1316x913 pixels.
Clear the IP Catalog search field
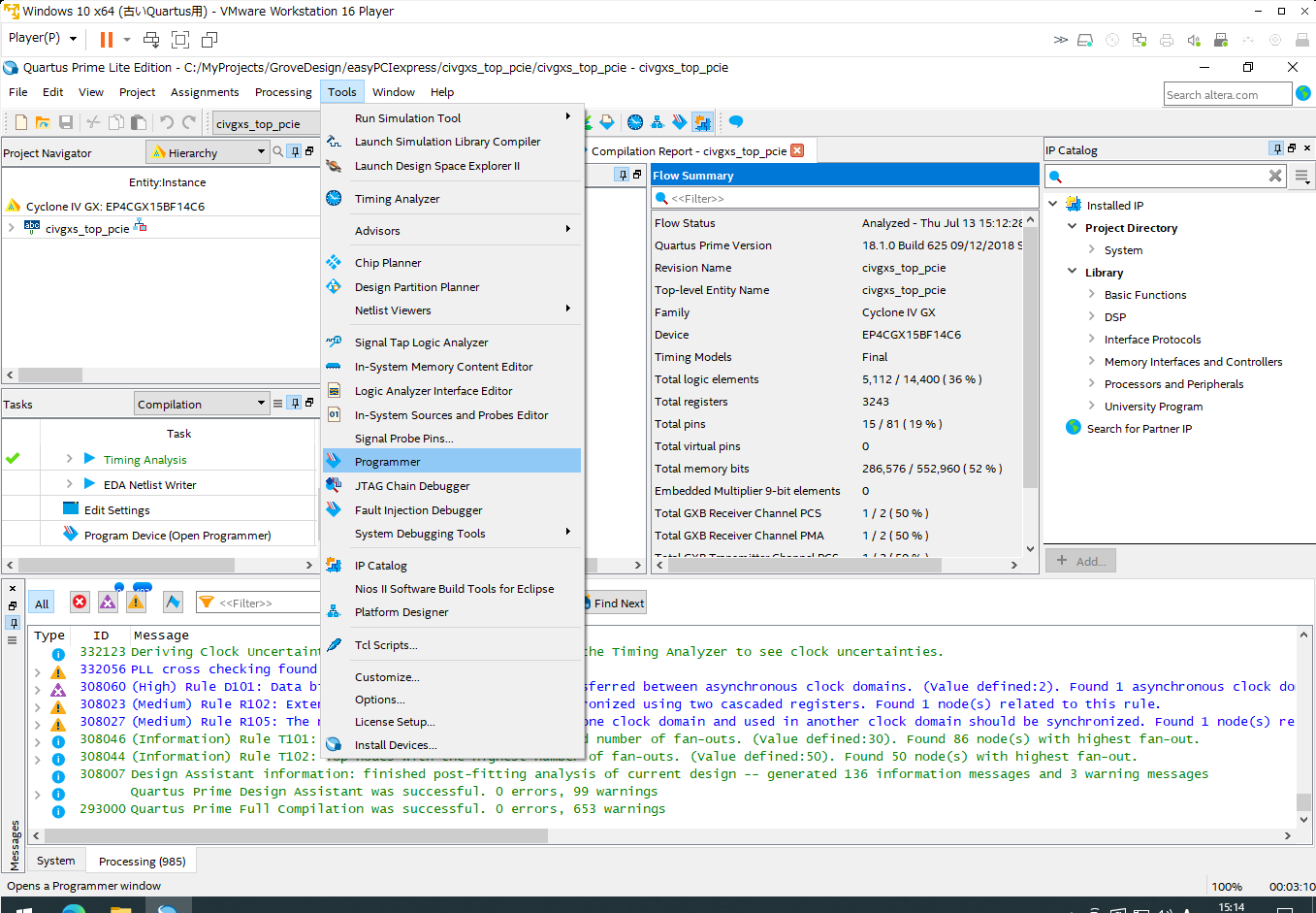tap(1275, 176)
